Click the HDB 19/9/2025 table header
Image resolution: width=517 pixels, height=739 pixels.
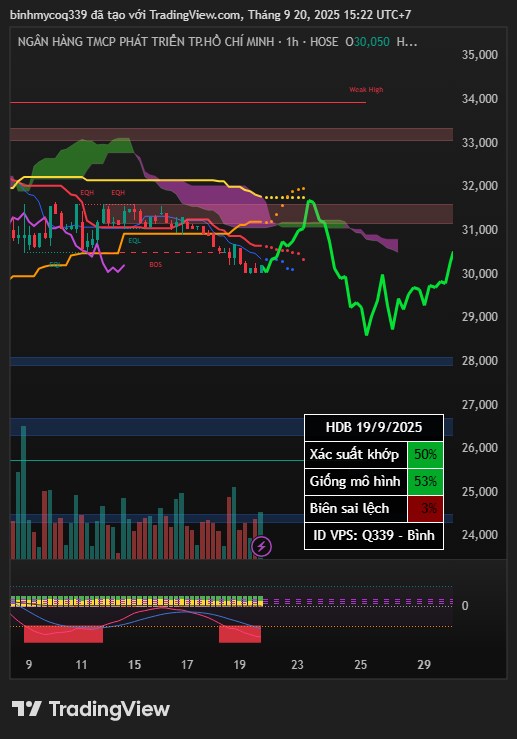[374, 427]
